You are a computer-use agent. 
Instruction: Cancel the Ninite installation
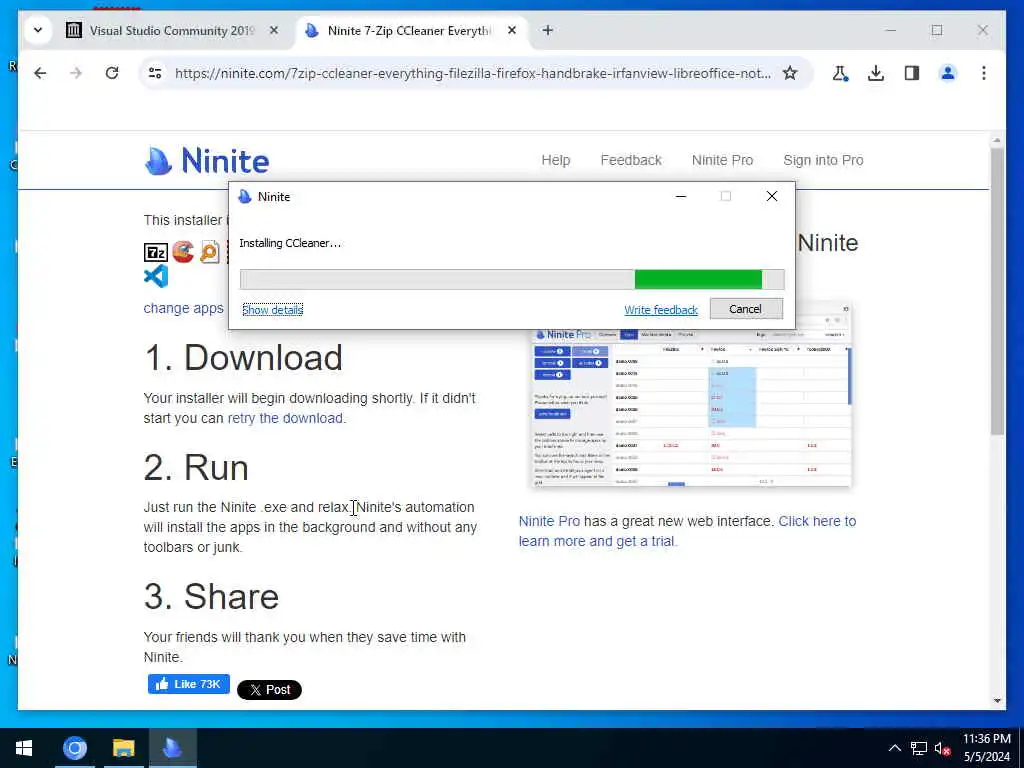point(746,309)
